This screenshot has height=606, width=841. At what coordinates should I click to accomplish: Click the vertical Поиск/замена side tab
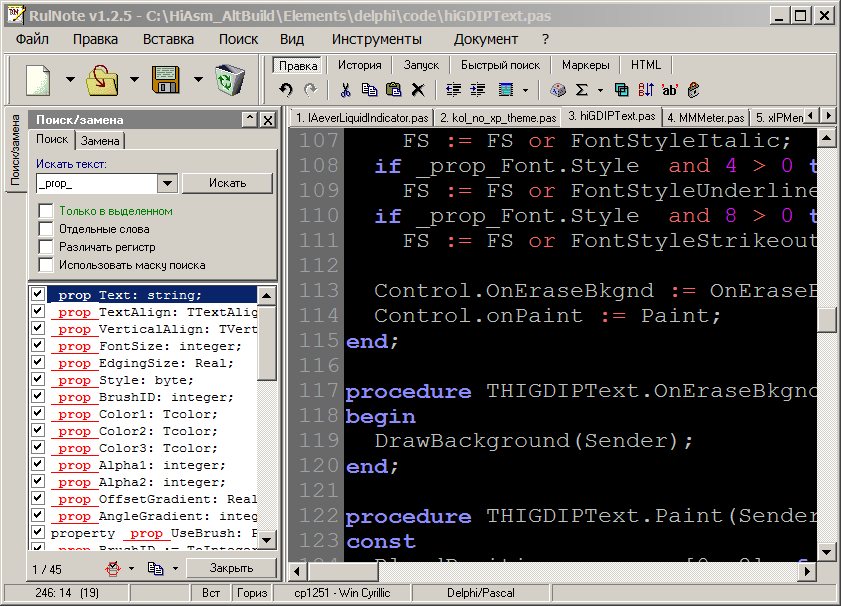15,150
